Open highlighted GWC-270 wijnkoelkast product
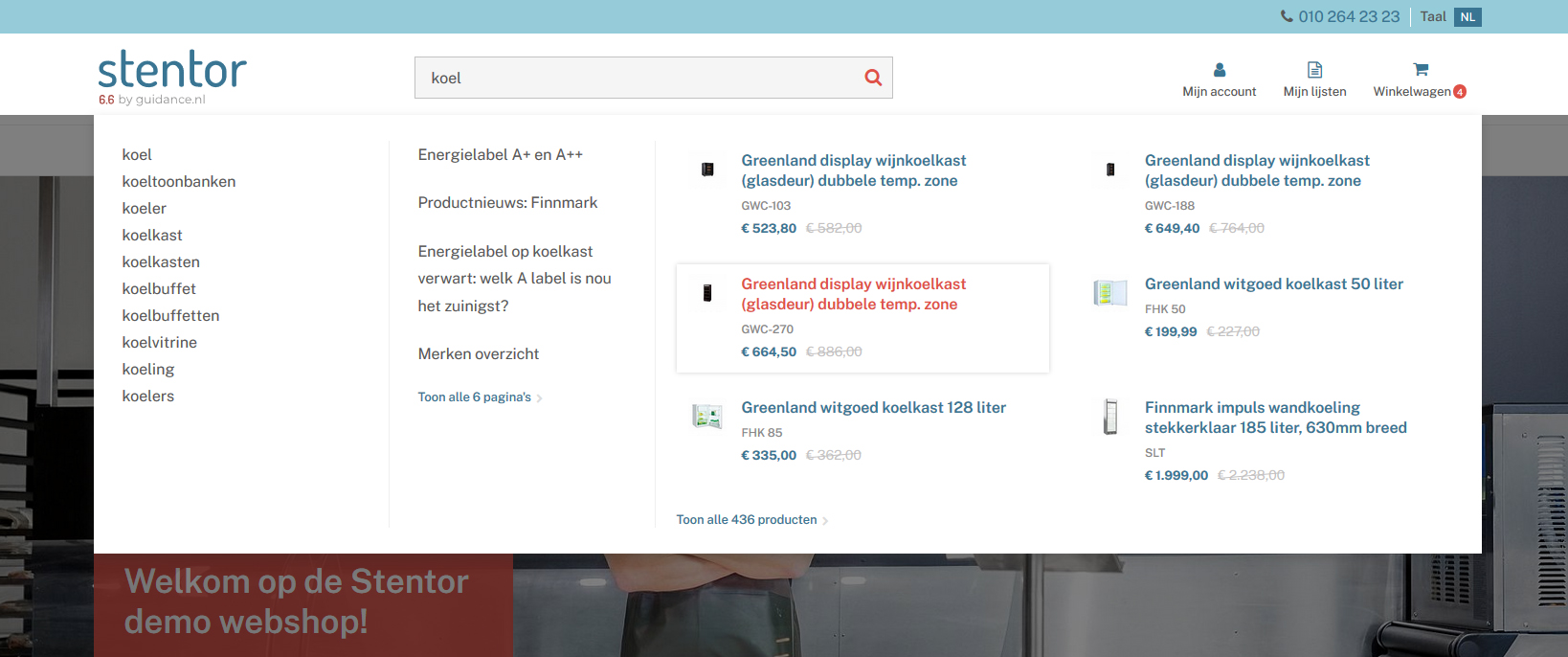Image resolution: width=1568 pixels, height=657 pixels. pos(853,294)
